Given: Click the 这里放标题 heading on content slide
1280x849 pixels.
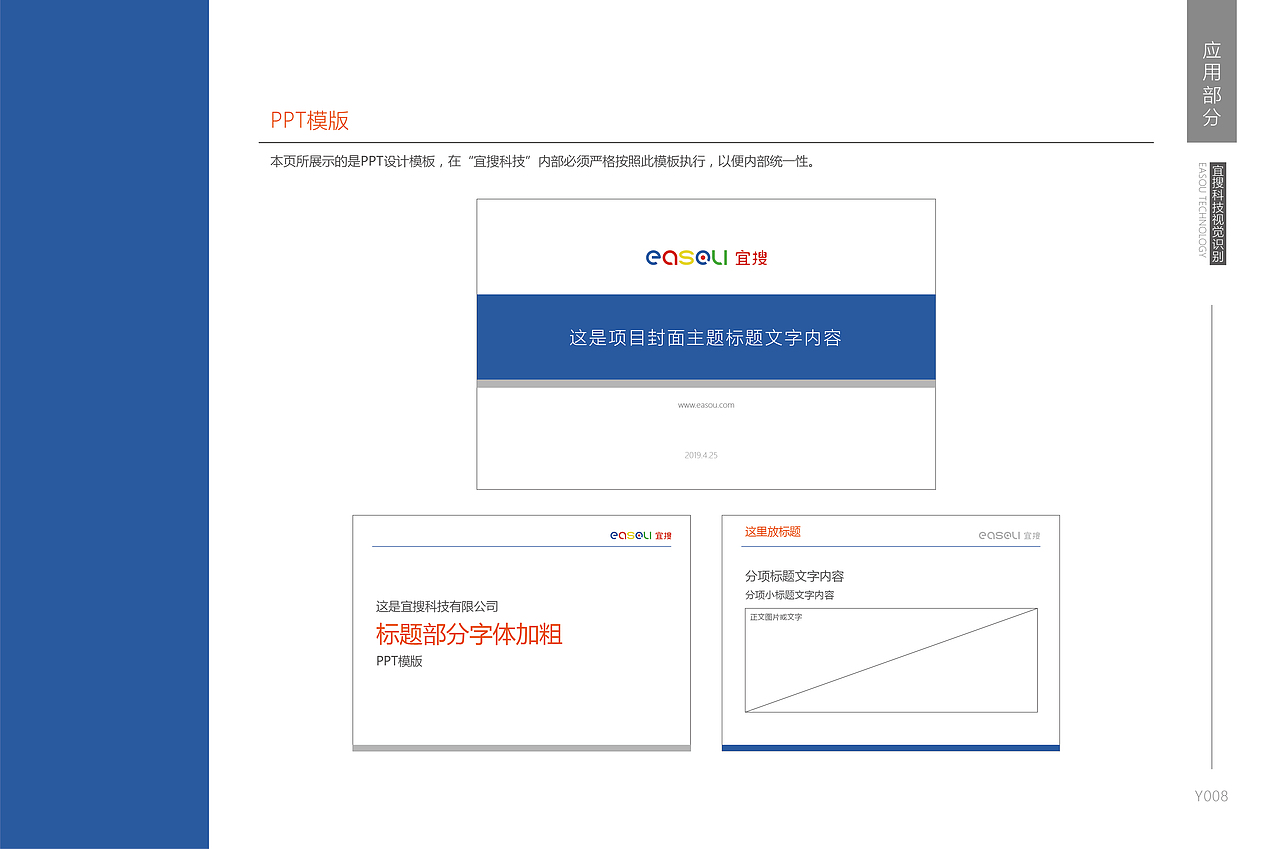Looking at the screenshot, I should [773, 532].
